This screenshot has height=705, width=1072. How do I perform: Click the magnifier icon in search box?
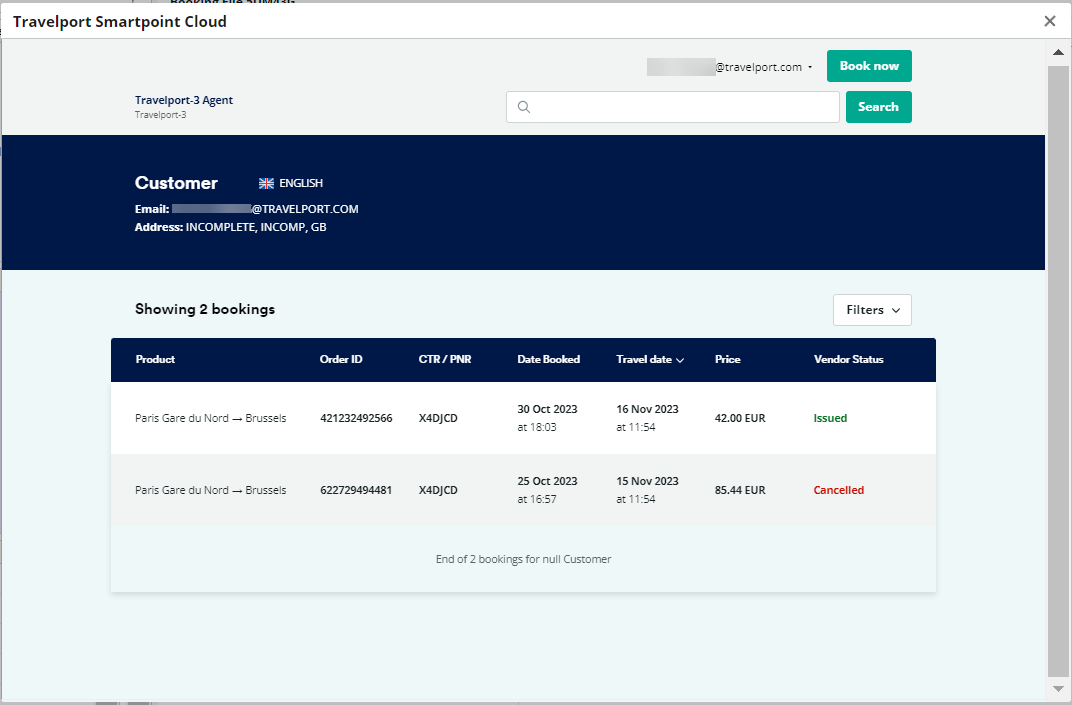point(524,107)
